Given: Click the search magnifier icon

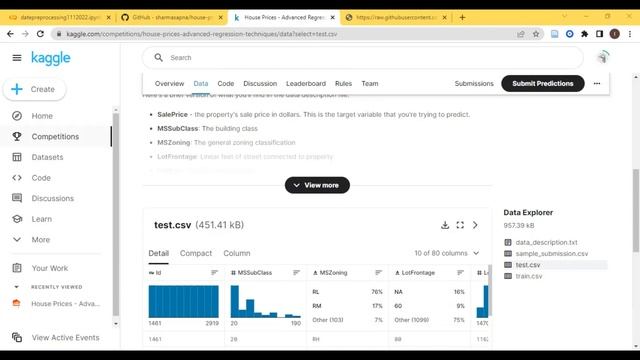Looking at the screenshot, I should pos(158,58).
